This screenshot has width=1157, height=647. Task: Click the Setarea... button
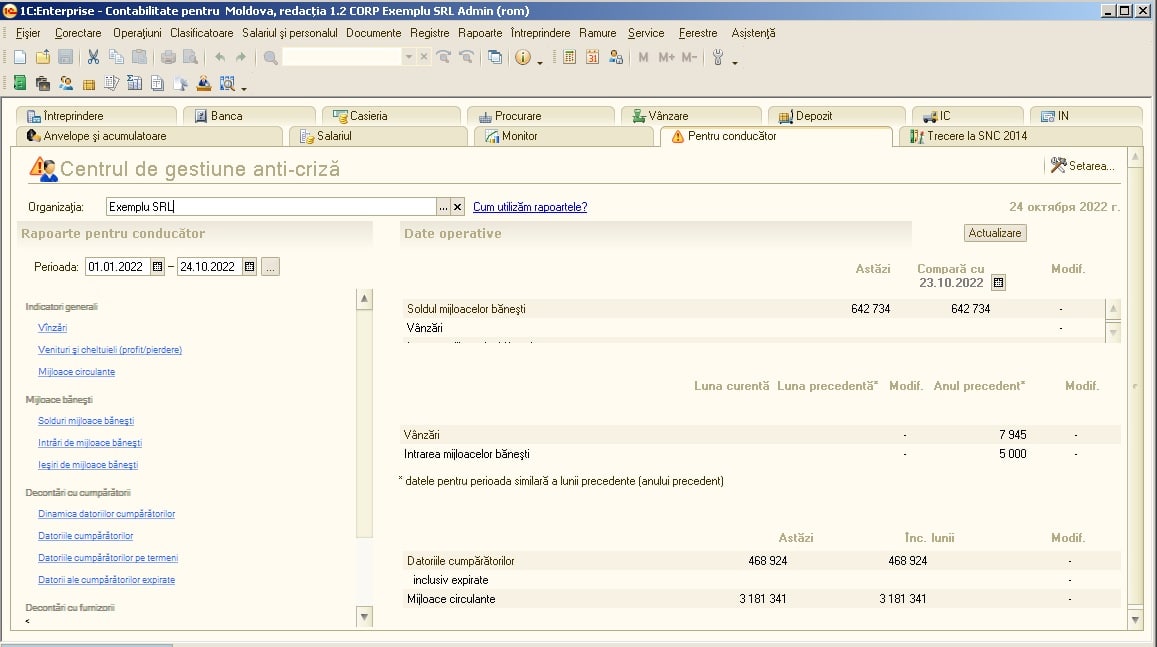(1083, 166)
